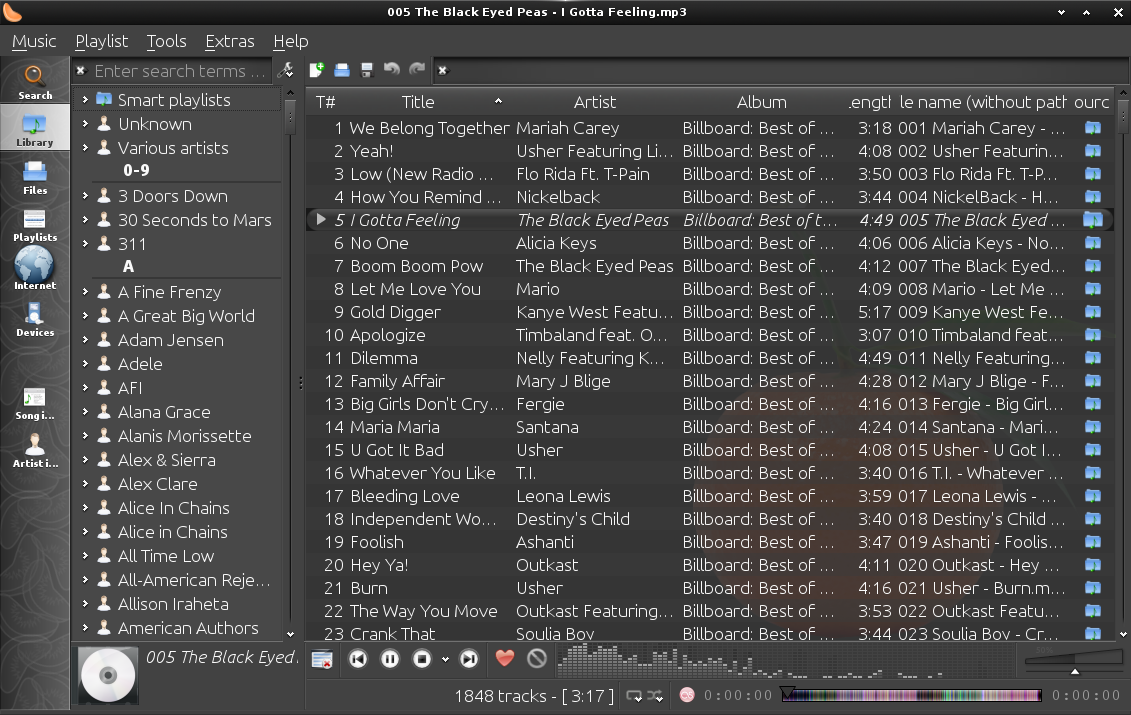1131x715 pixels.
Task: Redo playlist change
Action: (417, 69)
